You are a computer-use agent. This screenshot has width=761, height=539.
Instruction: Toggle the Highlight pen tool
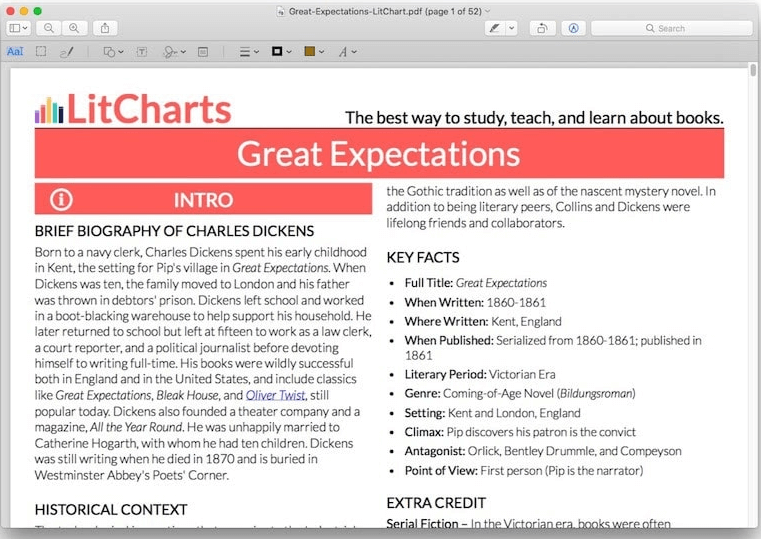pos(493,28)
